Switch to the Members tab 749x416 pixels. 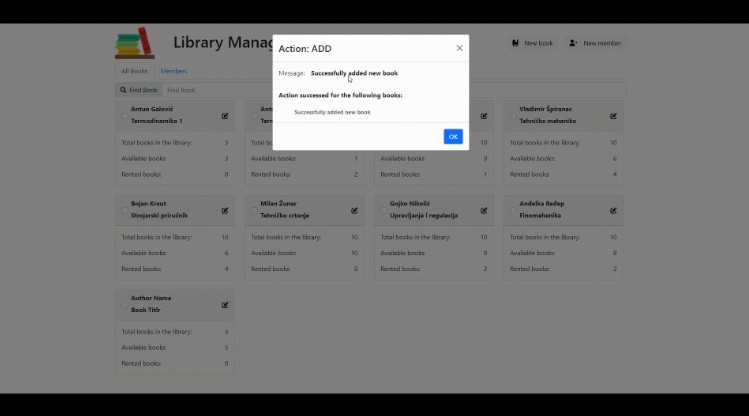[174, 71]
